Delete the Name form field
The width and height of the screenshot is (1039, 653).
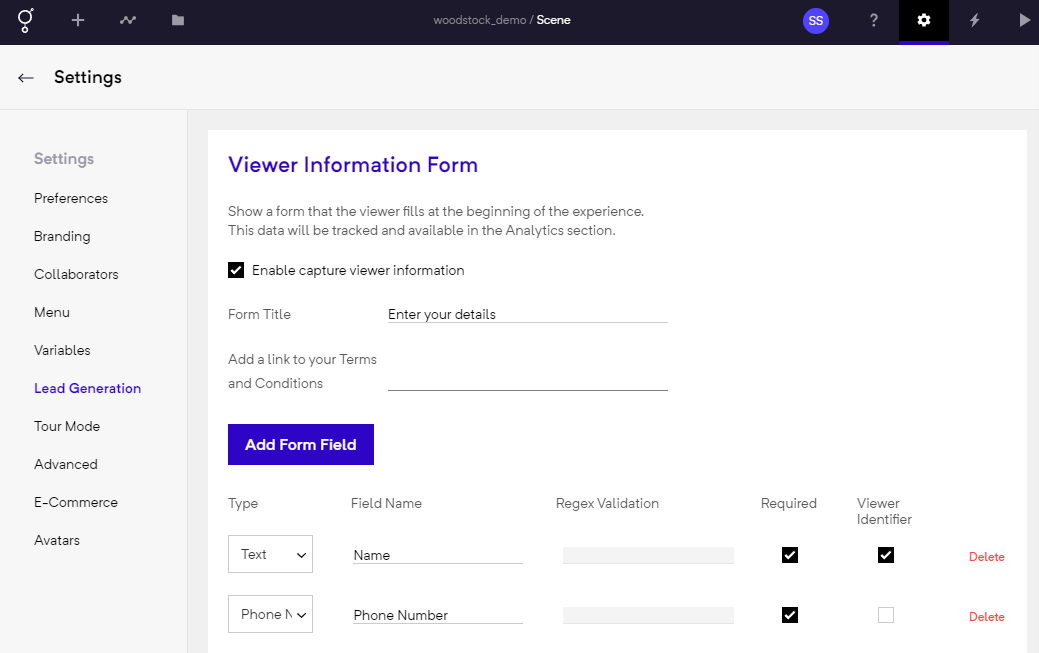pyautogui.click(x=986, y=557)
